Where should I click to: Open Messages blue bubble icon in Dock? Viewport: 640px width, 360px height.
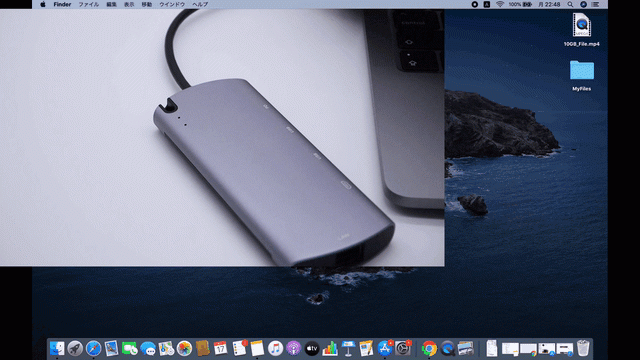(148, 349)
